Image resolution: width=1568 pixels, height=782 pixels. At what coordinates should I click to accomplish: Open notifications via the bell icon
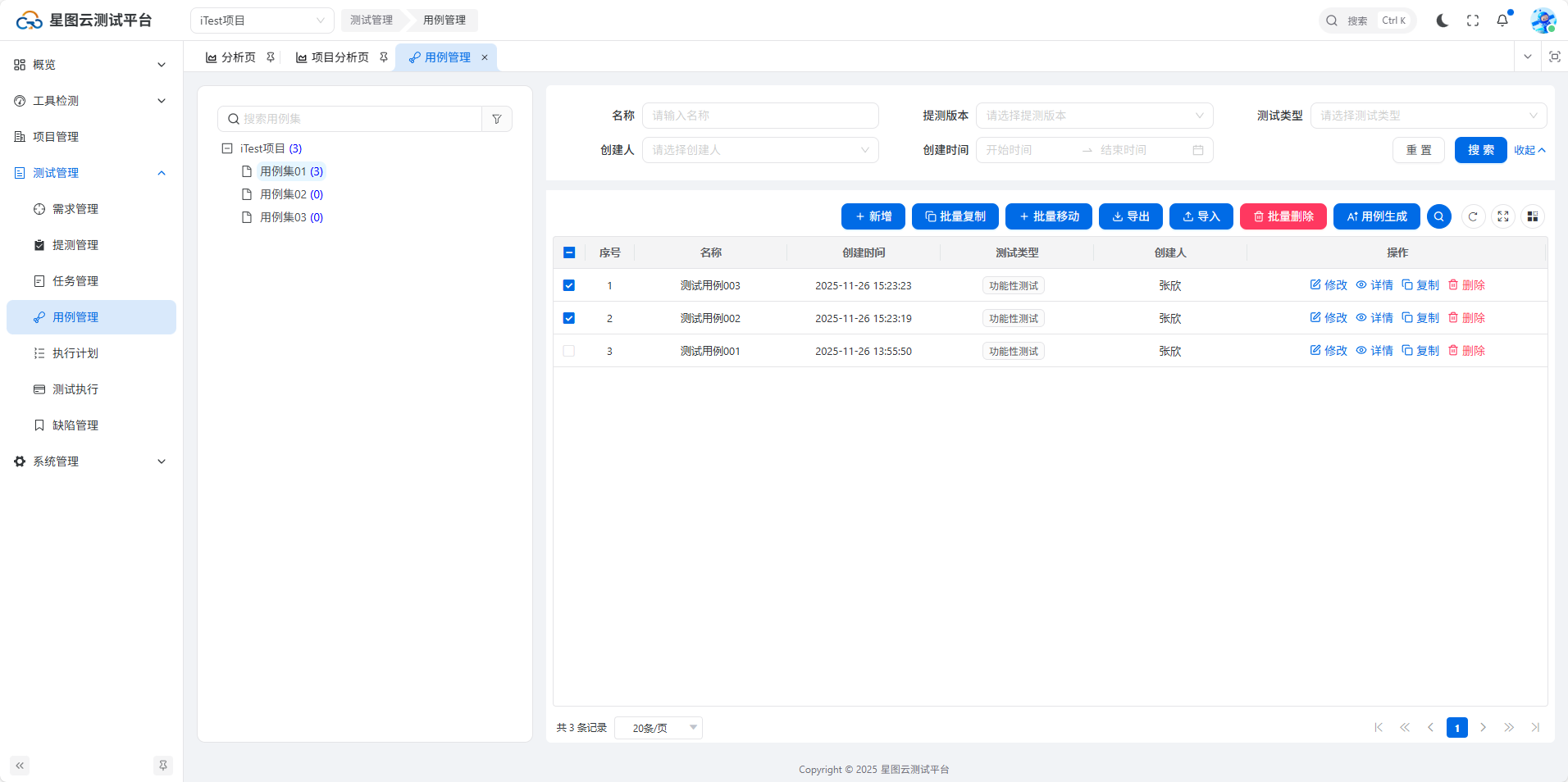click(1502, 20)
